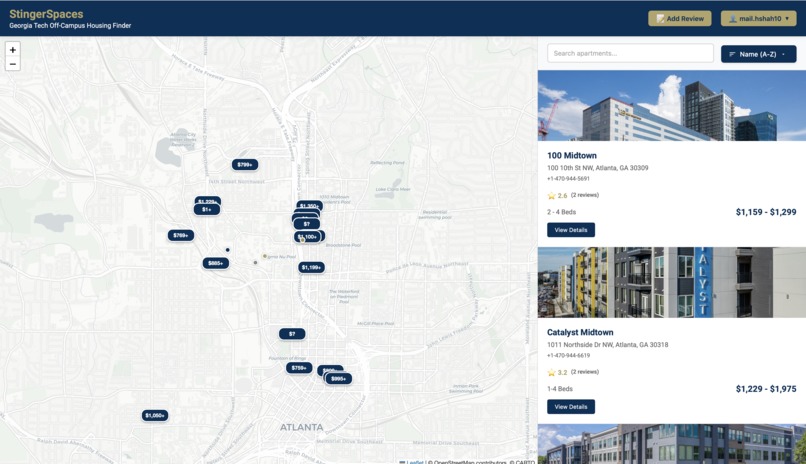
Task: Click the star rating icon for 100 Midtown
Action: [x=552, y=196]
